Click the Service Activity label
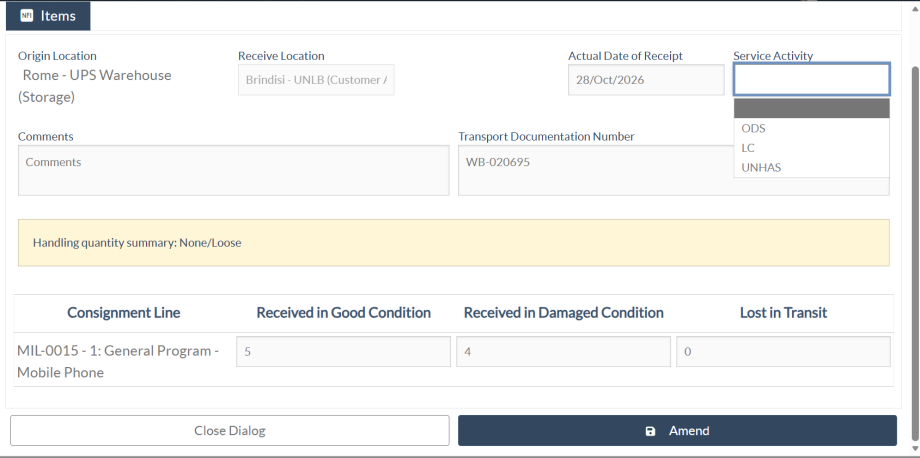 773,56
